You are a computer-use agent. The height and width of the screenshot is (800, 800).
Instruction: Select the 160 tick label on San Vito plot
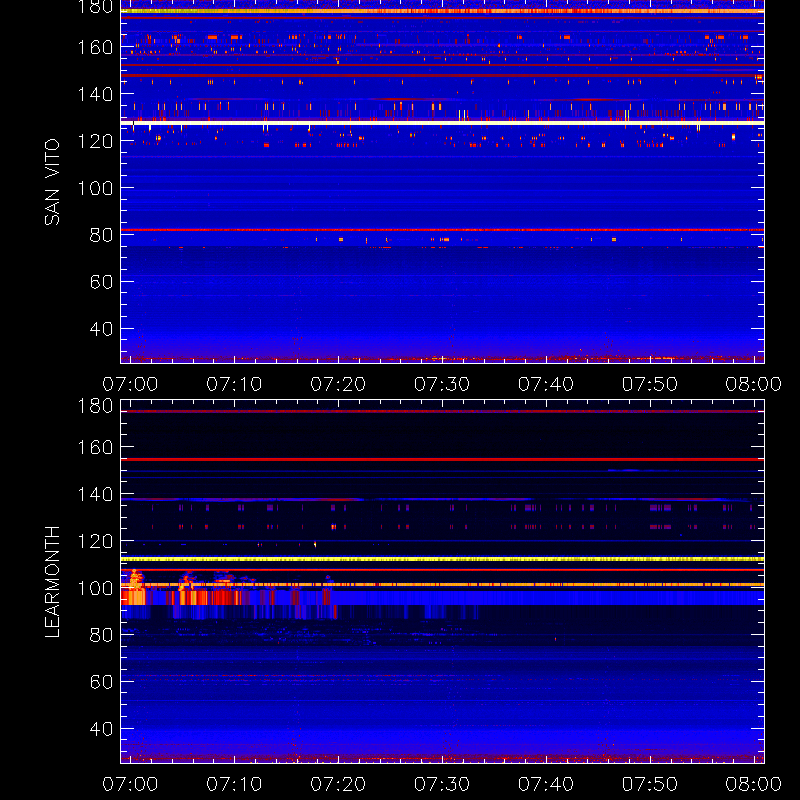coord(95,47)
